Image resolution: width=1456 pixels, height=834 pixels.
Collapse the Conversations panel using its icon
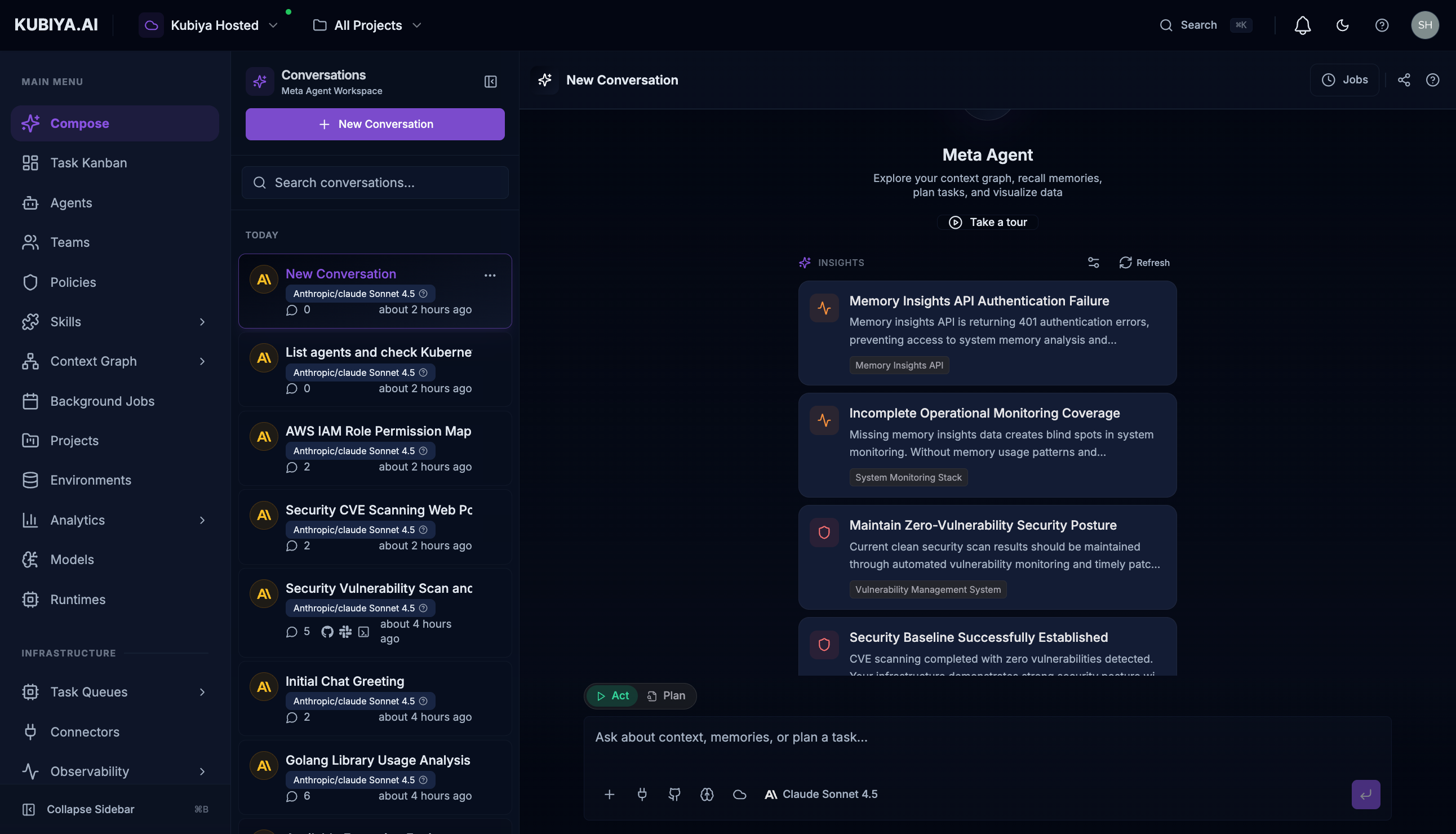tap(490, 81)
